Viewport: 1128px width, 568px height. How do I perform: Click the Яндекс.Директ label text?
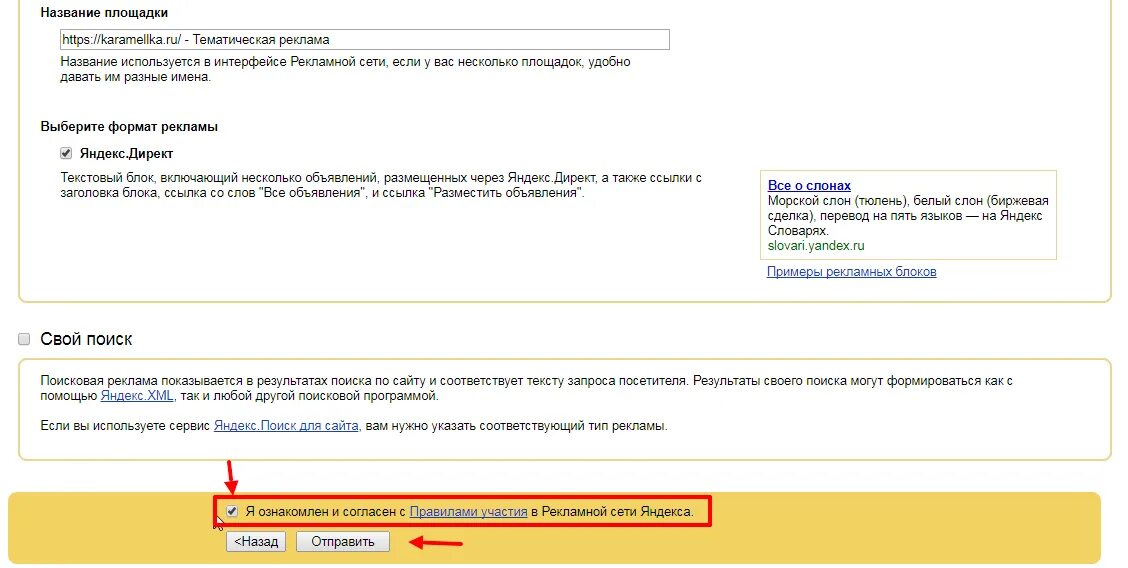(127, 153)
